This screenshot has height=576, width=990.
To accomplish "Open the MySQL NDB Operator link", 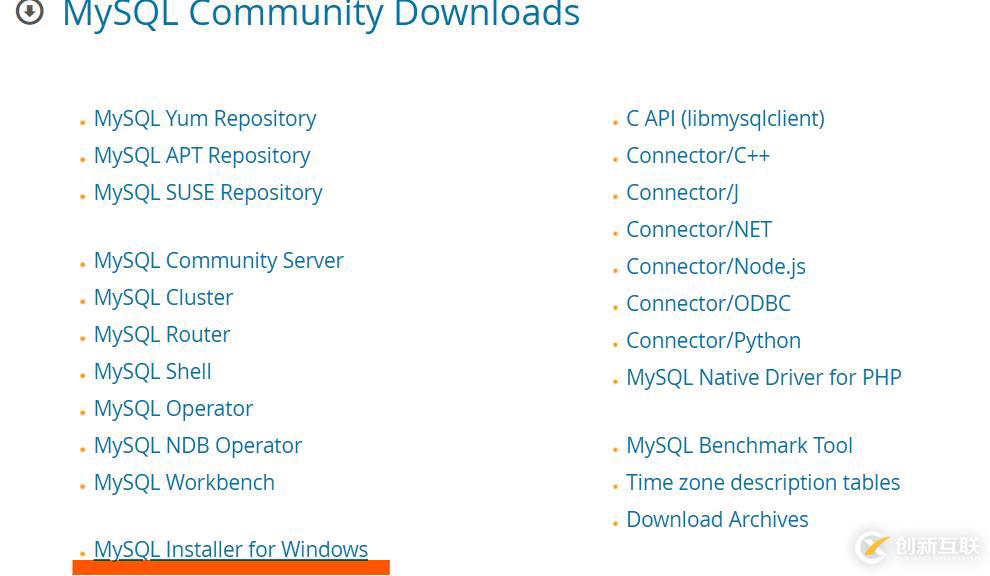I will tap(198, 446).
